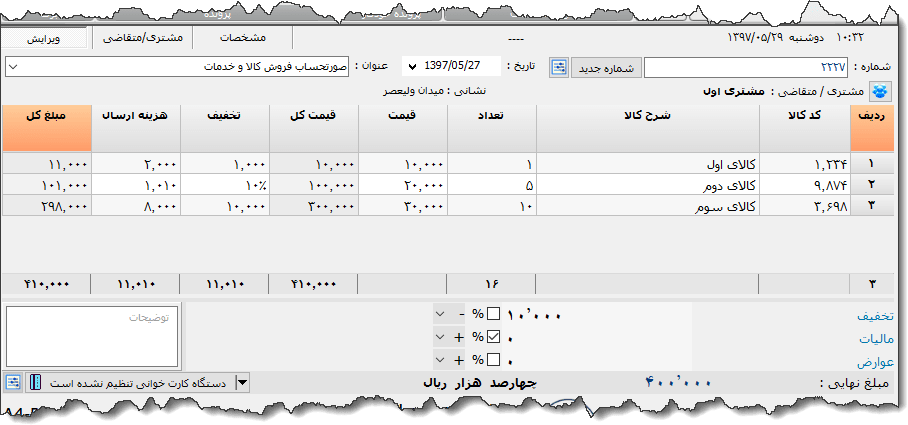Image resolution: width=908 pixels, height=425 pixels.
Task: Select the row header of کالای سوم
Action: 871,206
